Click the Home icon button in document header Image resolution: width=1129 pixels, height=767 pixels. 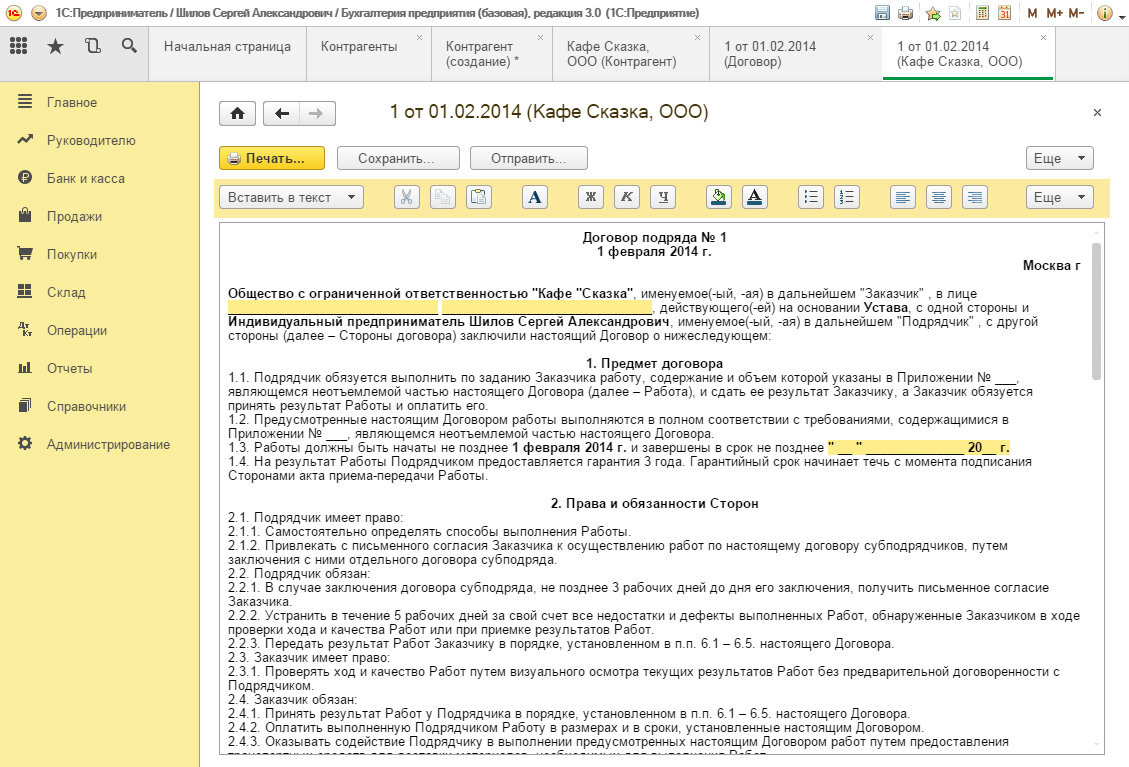237,114
